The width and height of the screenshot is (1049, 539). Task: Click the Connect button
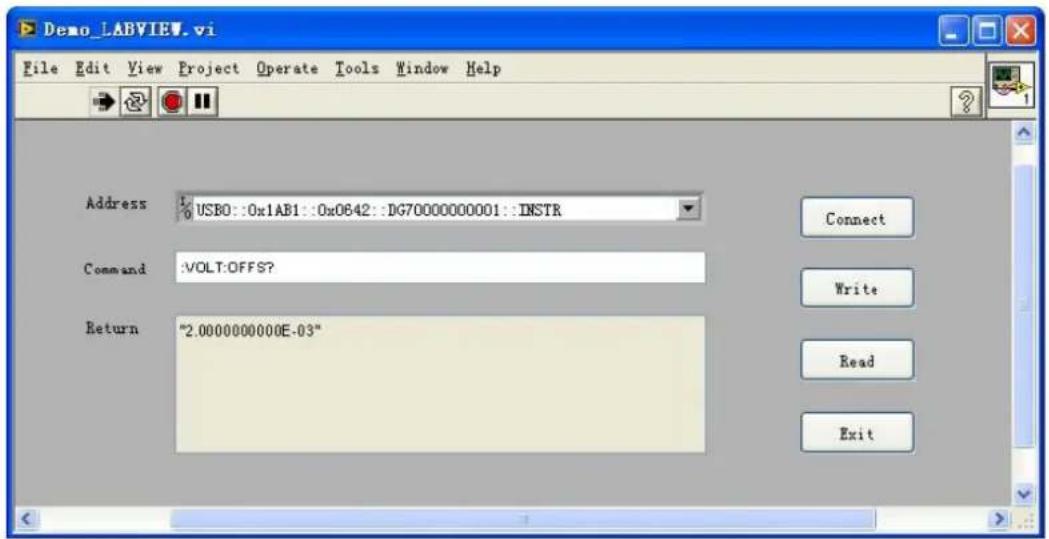(857, 218)
